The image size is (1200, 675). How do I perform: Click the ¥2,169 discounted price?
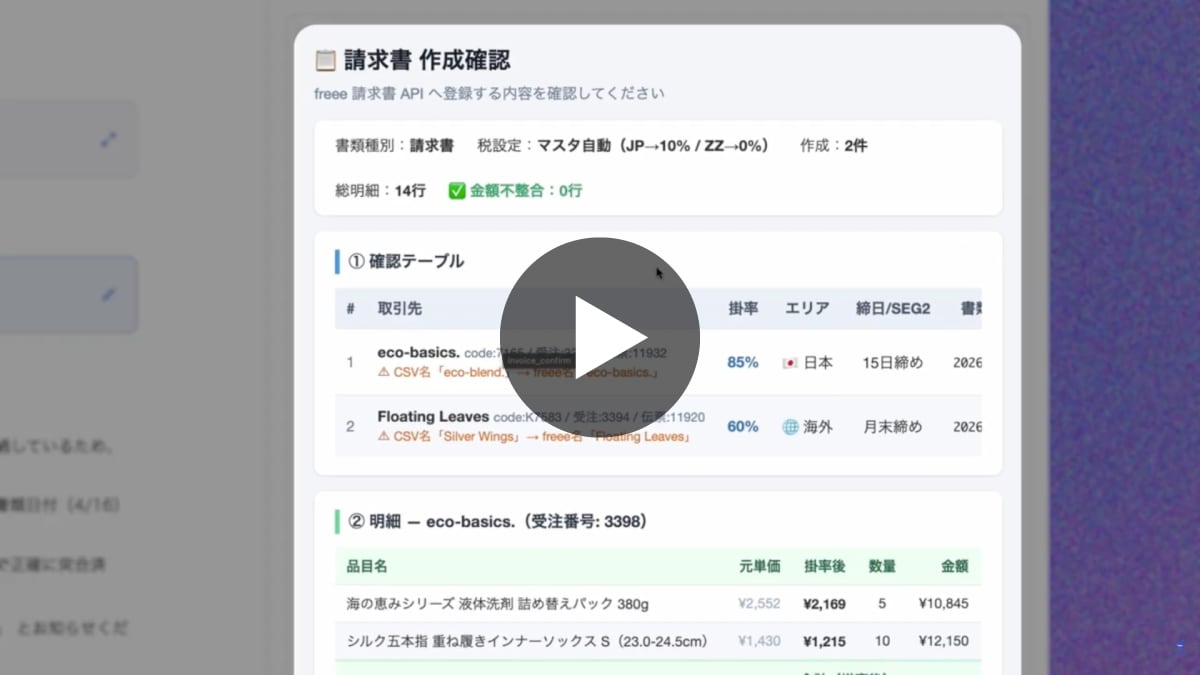pos(824,603)
